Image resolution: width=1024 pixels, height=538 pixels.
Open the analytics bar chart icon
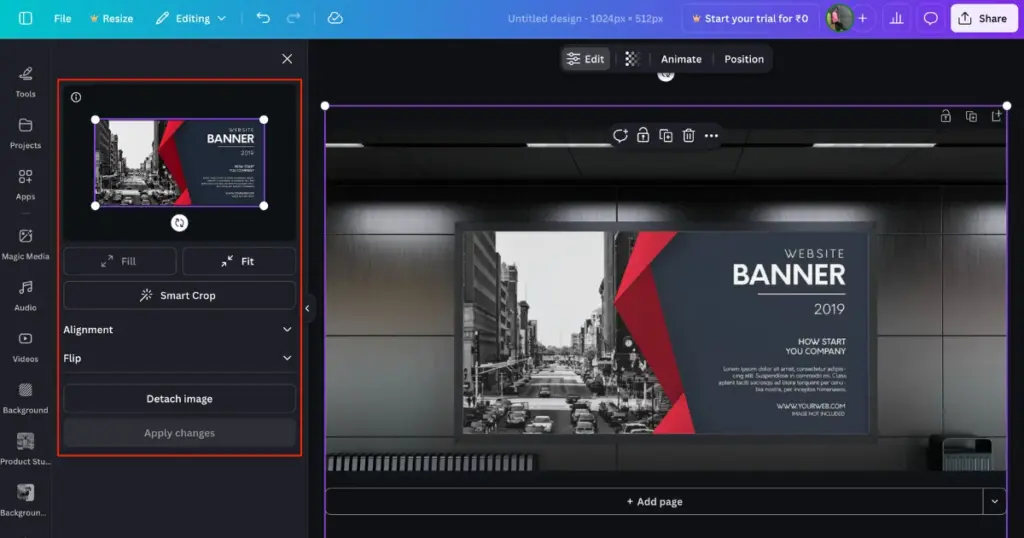(x=896, y=18)
